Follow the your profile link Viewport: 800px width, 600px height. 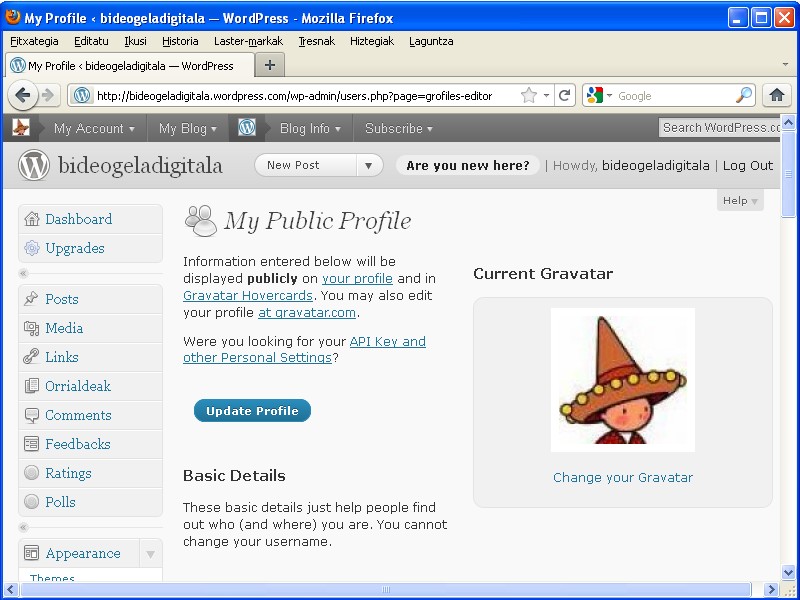click(x=357, y=279)
